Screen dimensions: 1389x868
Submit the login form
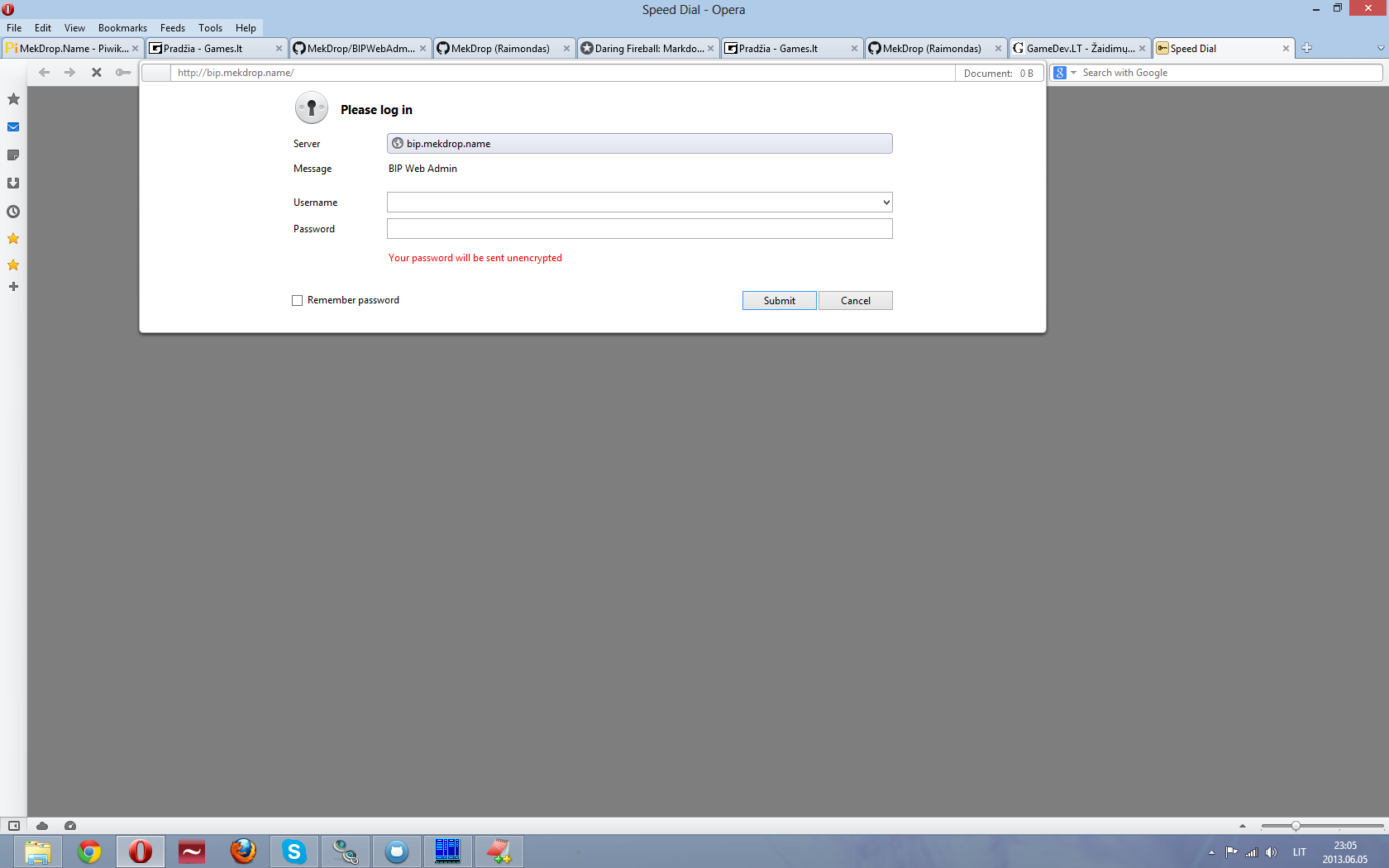779,301
